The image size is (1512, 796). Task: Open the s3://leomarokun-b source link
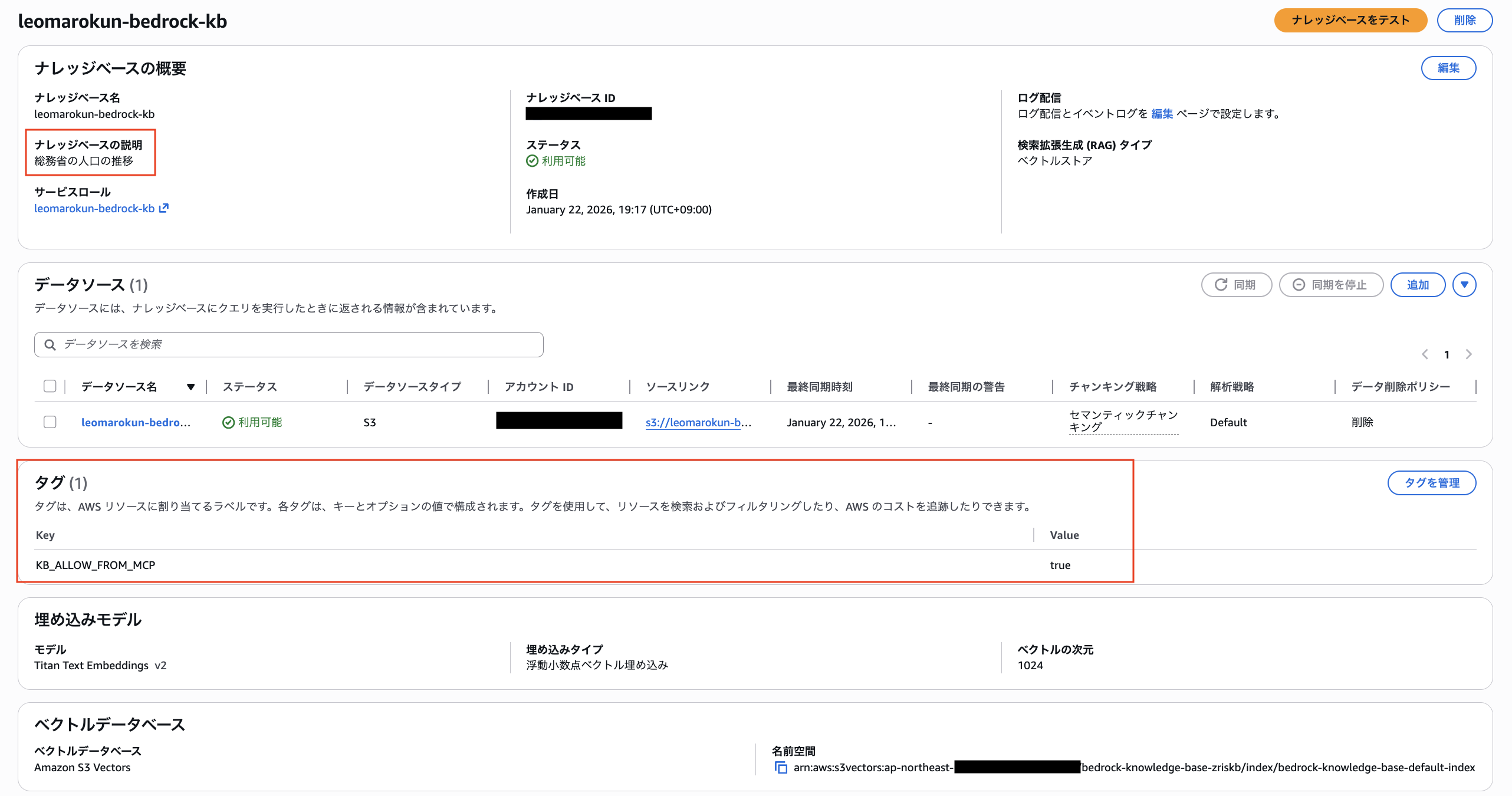coord(698,422)
